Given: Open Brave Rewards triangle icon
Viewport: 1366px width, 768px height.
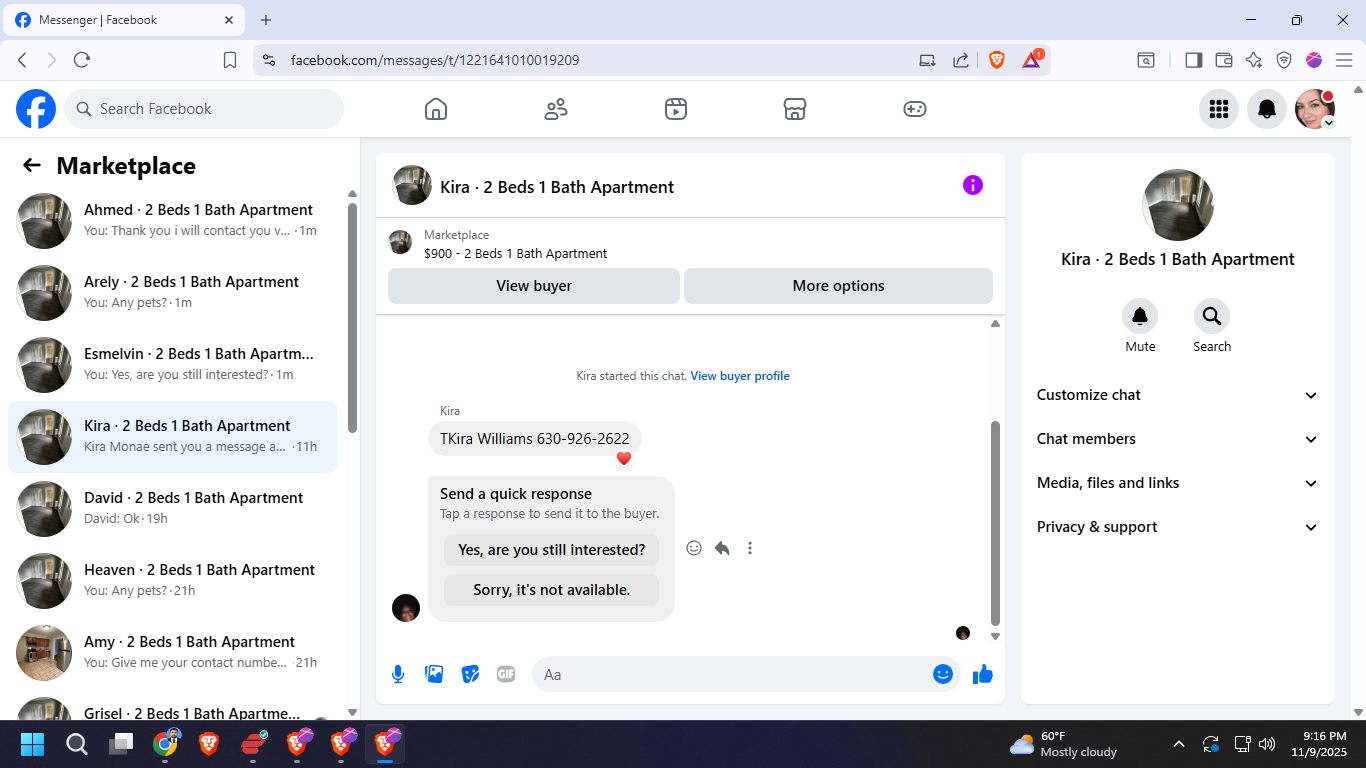Looking at the screenshot, I should (1032, 59).
